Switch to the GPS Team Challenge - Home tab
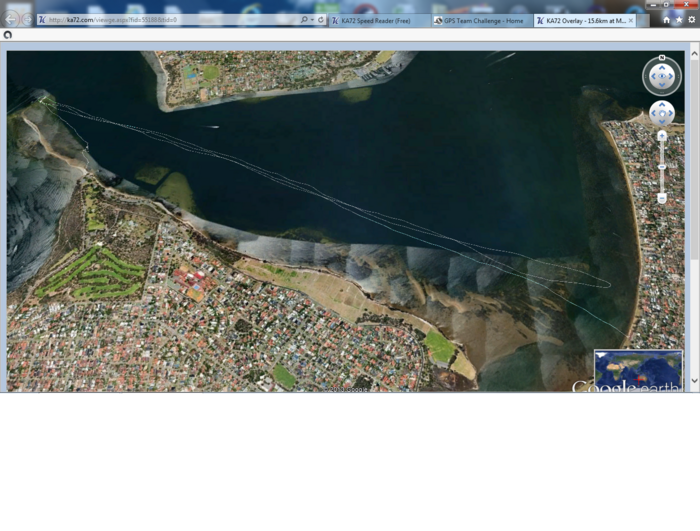 [482, 20]
